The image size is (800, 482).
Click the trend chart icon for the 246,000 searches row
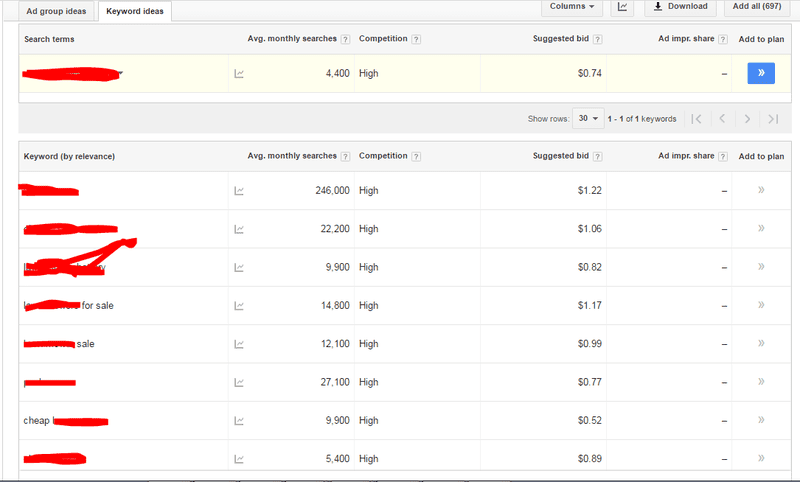(x=239, y=191)
